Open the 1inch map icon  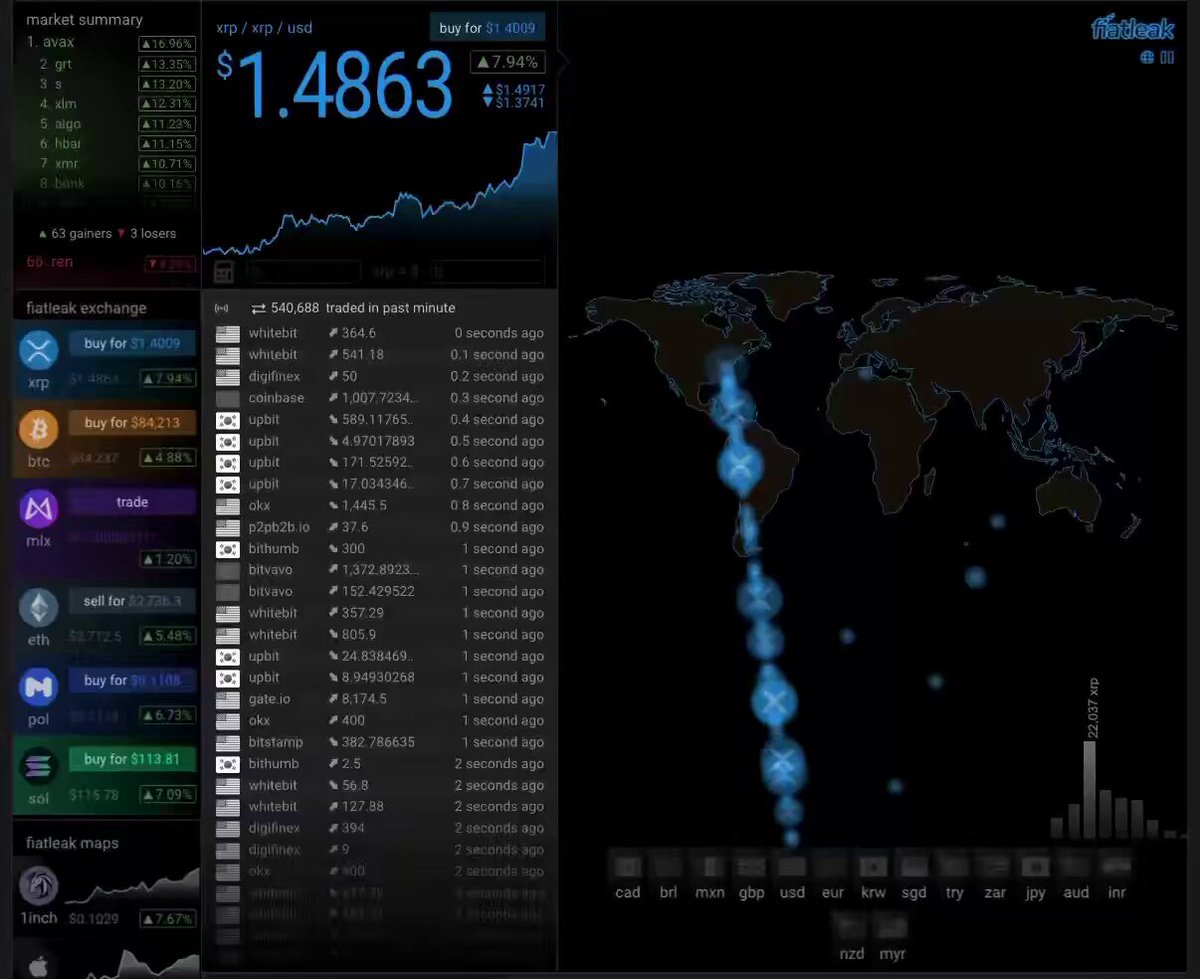tap(39, 886)
